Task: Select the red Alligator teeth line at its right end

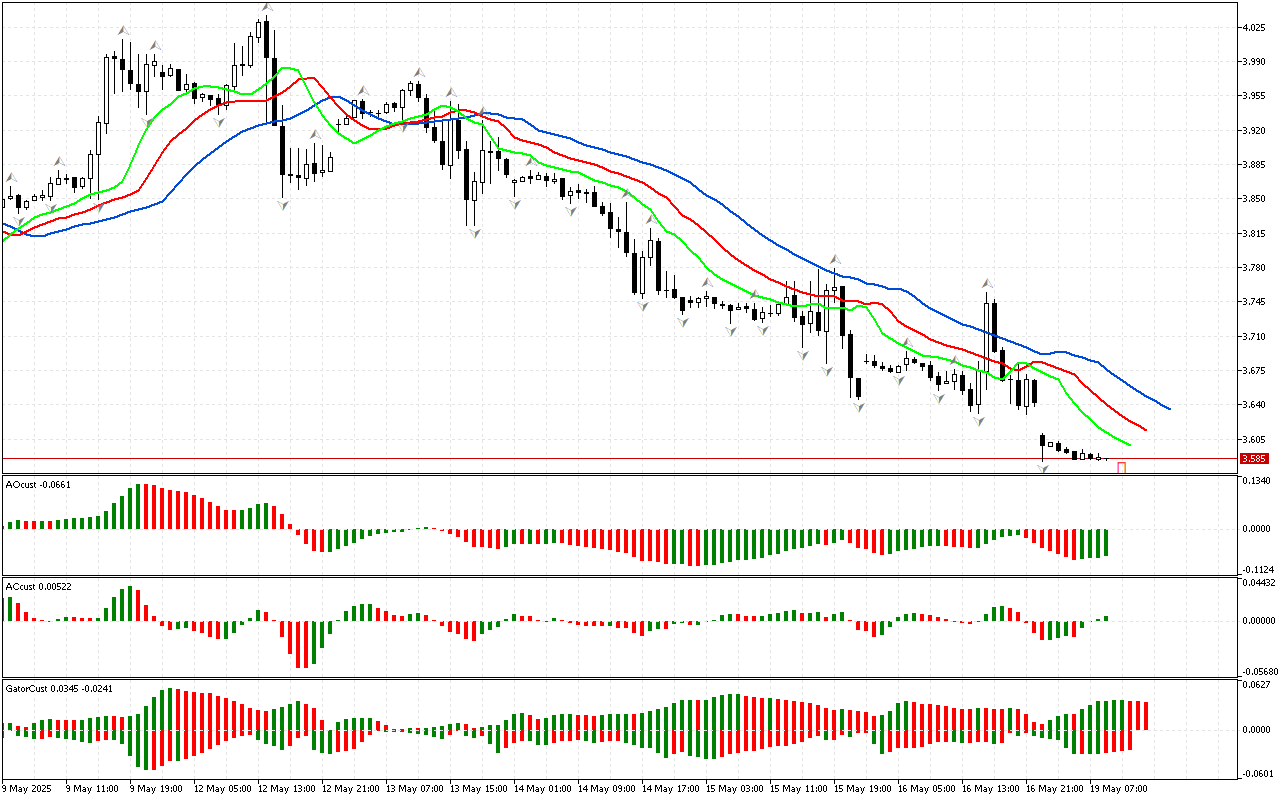Action: point(1144,430)
